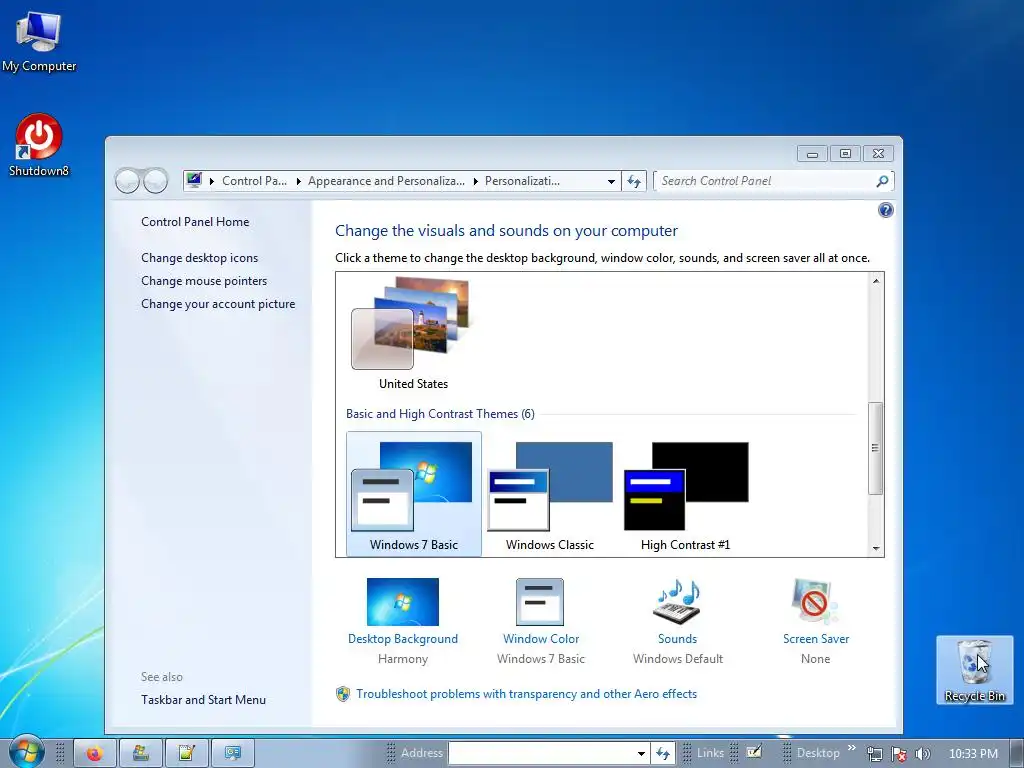Open the taskbar Address dropdown arrow
1024x768 pixels.
click(x=641, y=754)
